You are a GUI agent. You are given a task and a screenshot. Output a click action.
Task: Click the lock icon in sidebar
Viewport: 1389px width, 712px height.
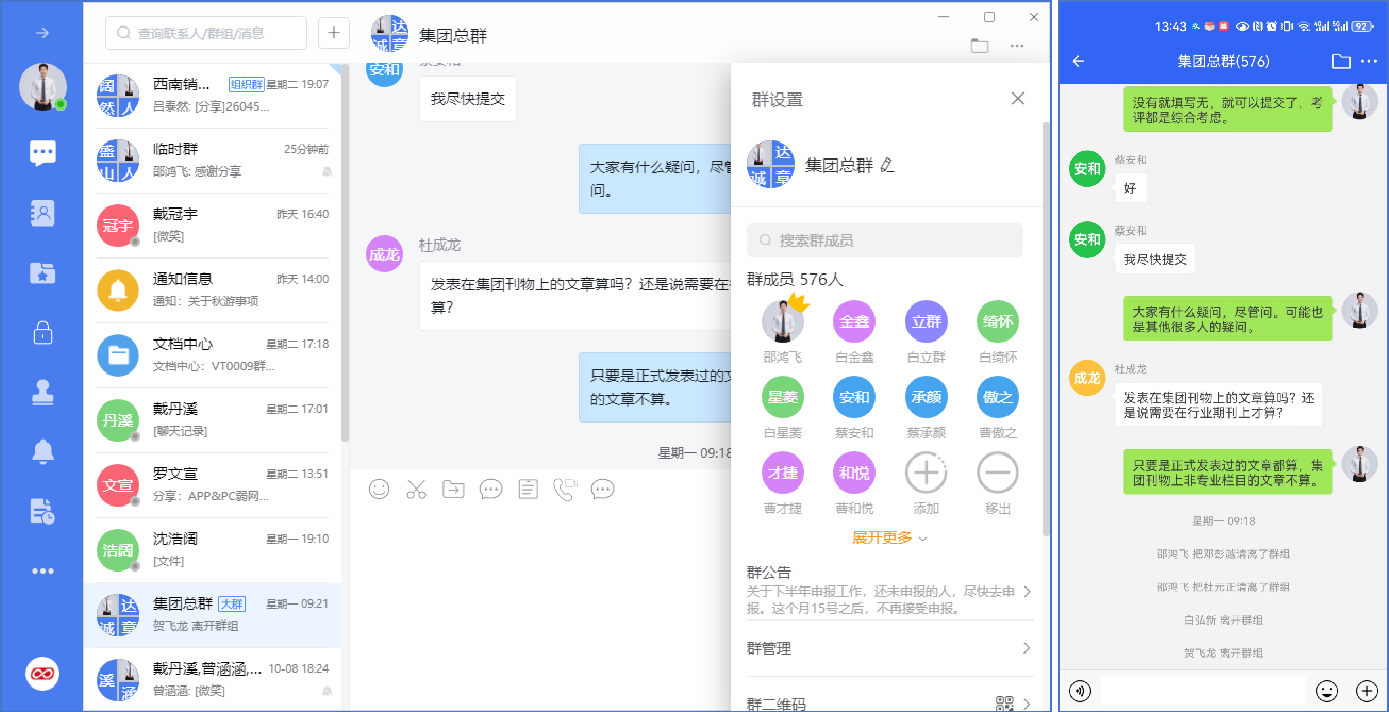pyautogui.click(x=42, y=333)
